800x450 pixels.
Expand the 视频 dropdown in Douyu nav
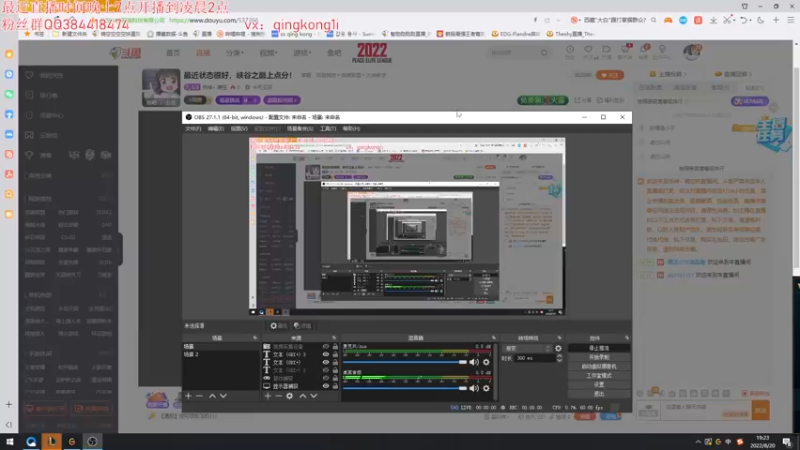268,53
